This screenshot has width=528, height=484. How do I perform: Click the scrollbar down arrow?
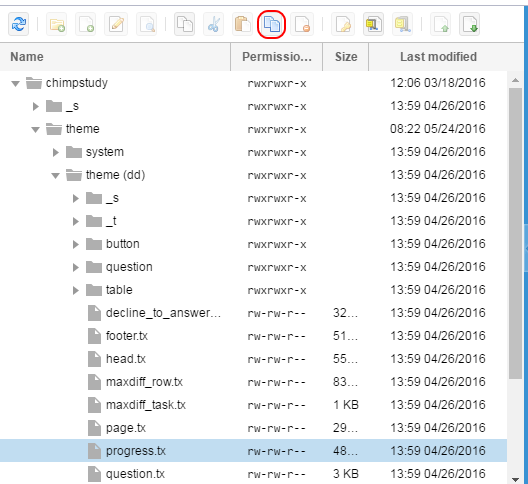[x=515, y=479]
